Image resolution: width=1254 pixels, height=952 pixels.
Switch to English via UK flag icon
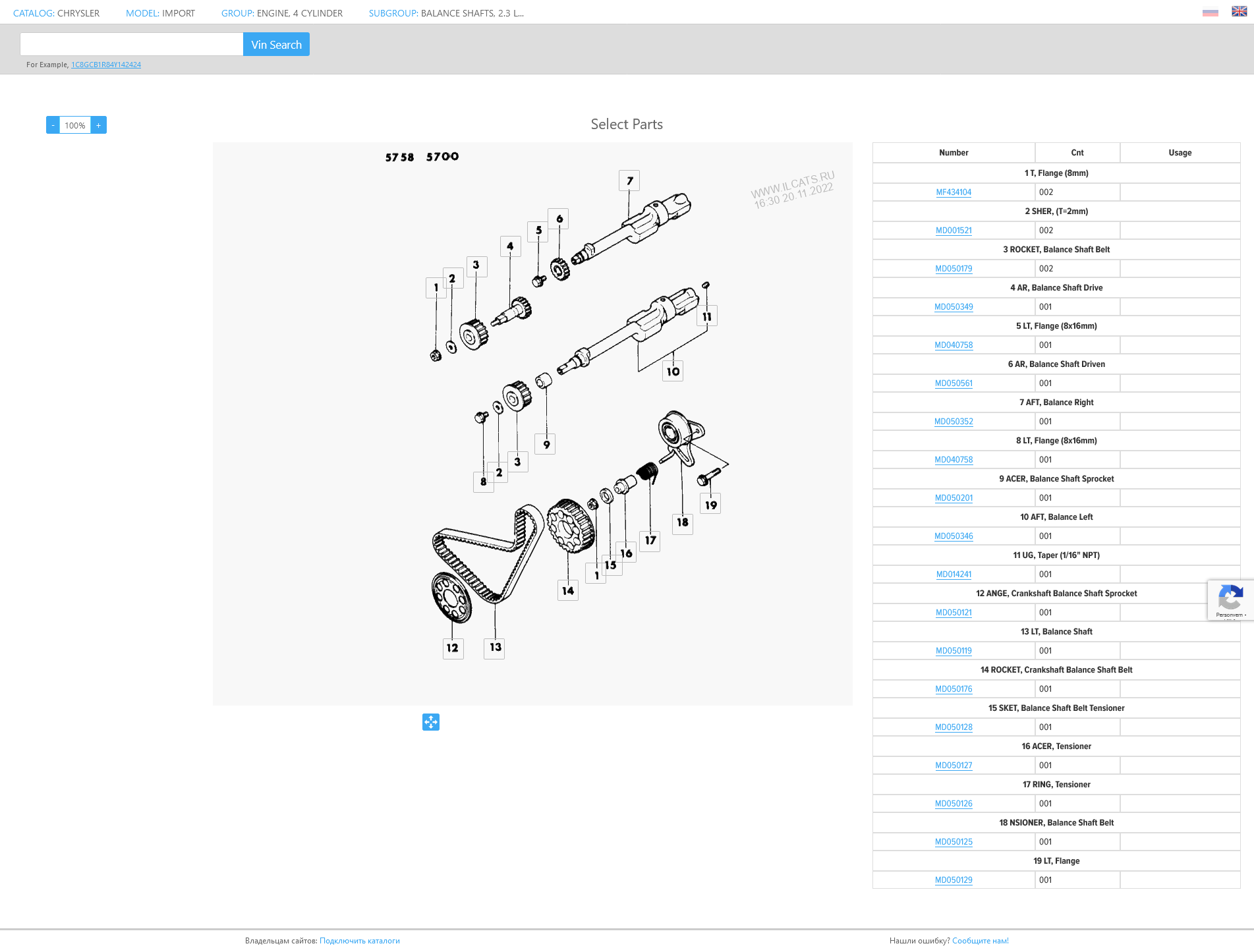click(x=1239, y=12)
